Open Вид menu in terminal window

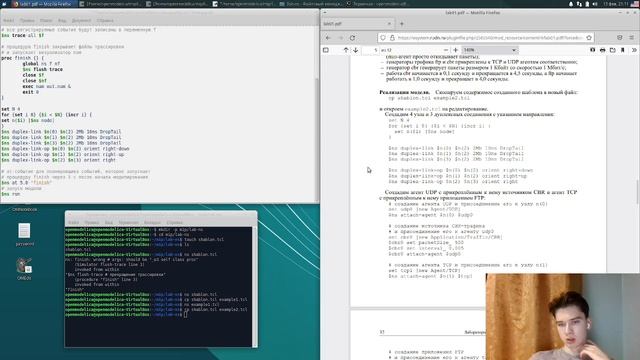[109, 222]
